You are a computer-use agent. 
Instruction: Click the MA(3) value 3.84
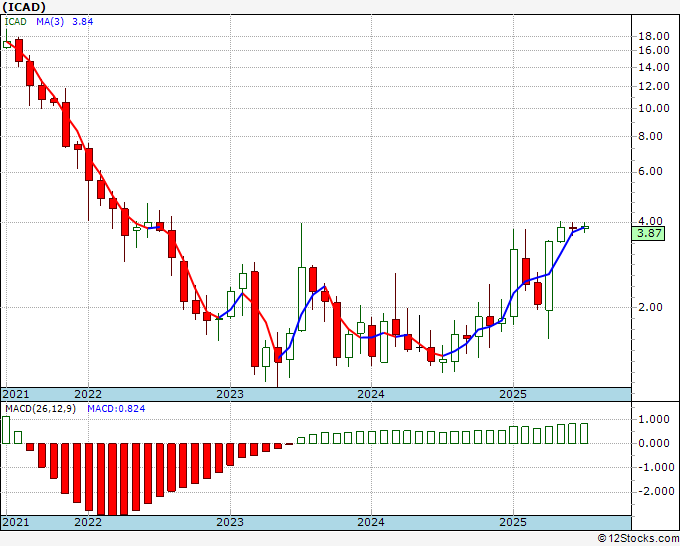(x=82, y=21)
